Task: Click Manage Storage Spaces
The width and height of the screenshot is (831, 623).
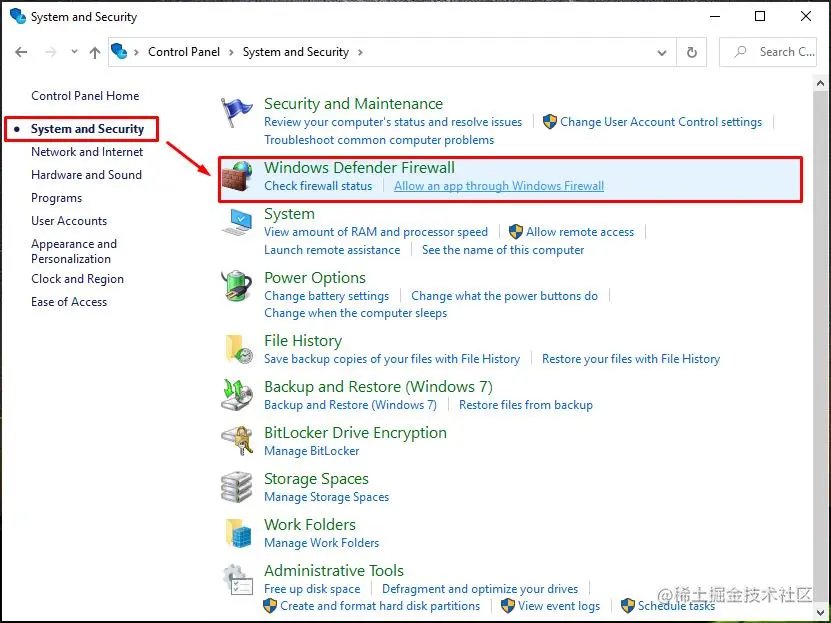Action: point(326,497)
